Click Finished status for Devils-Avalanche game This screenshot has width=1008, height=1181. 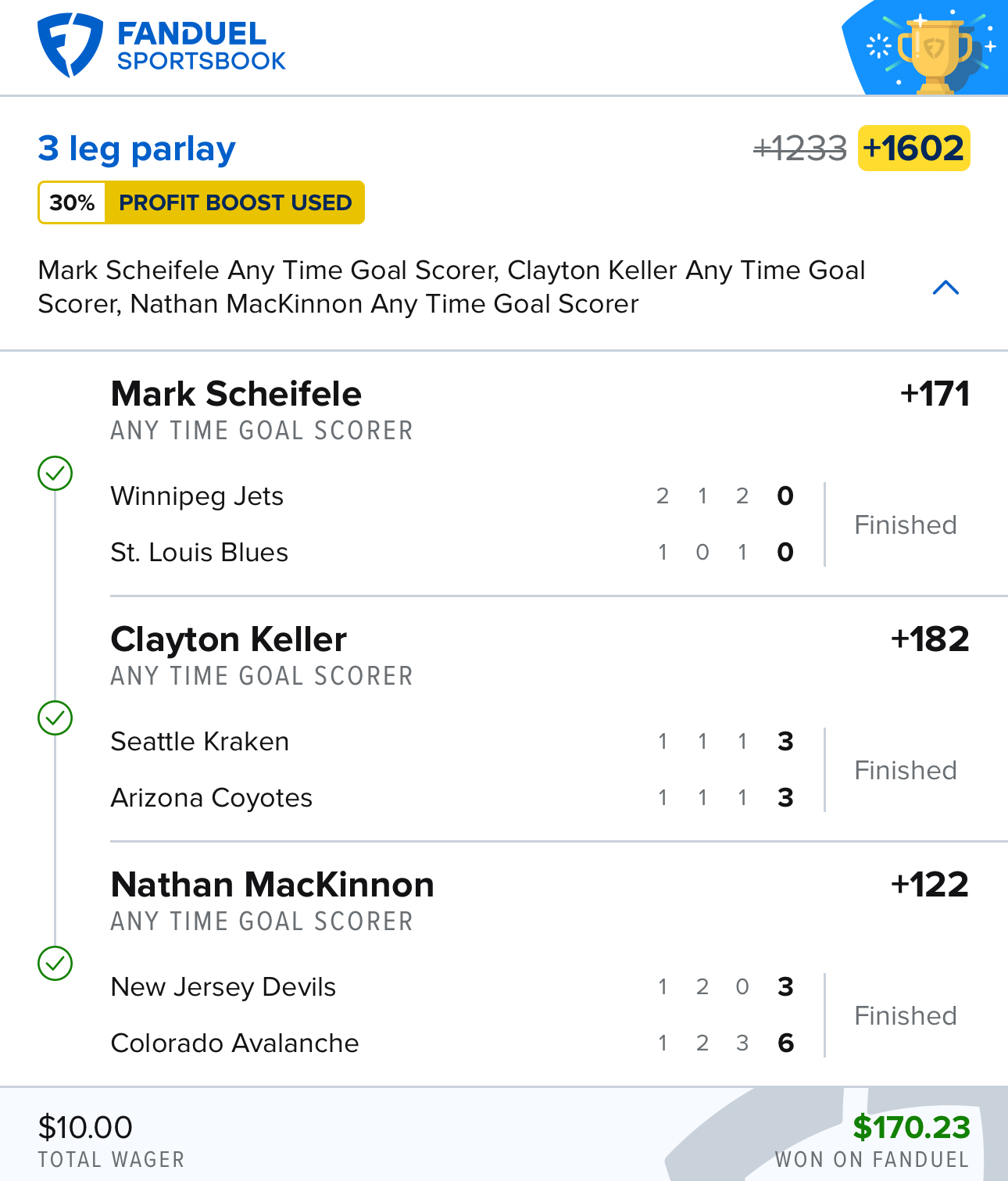pos(906,1015)
